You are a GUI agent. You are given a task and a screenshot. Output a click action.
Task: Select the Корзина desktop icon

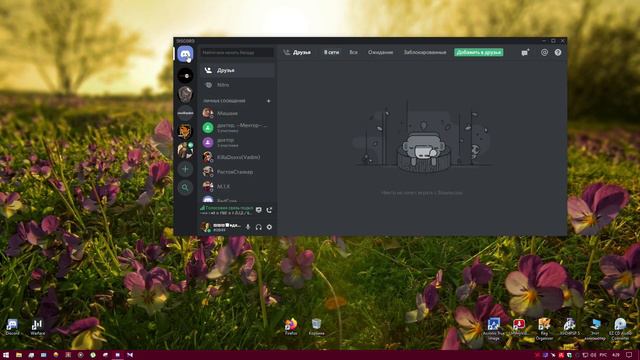[316, 327]
